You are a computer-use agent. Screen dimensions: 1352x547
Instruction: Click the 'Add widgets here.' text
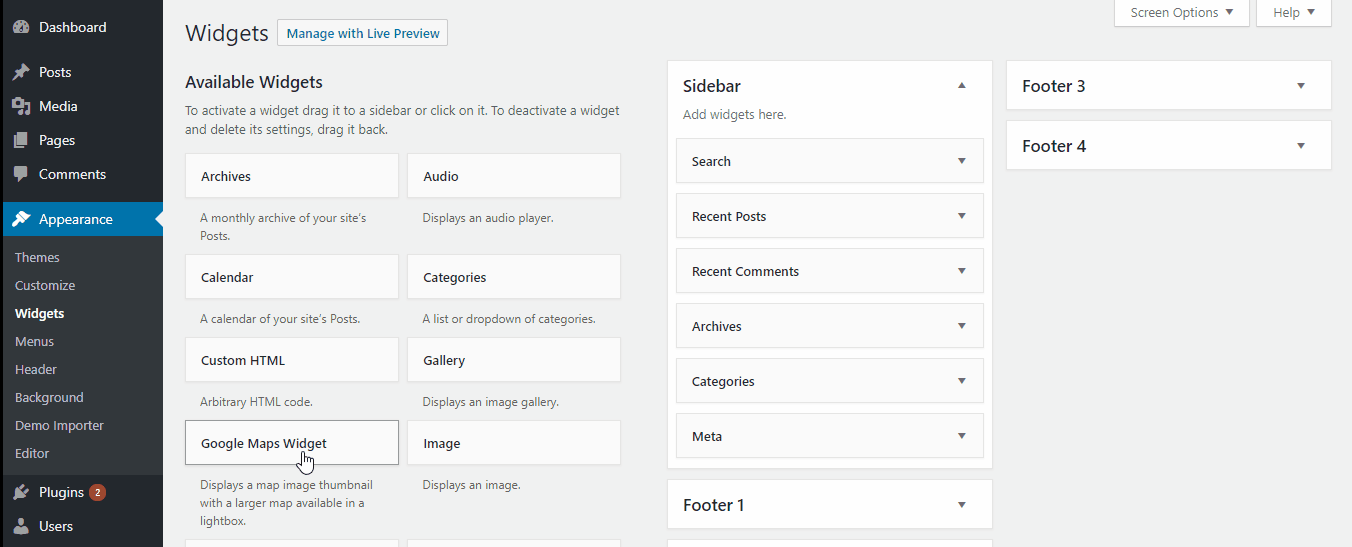coord(734,114)
